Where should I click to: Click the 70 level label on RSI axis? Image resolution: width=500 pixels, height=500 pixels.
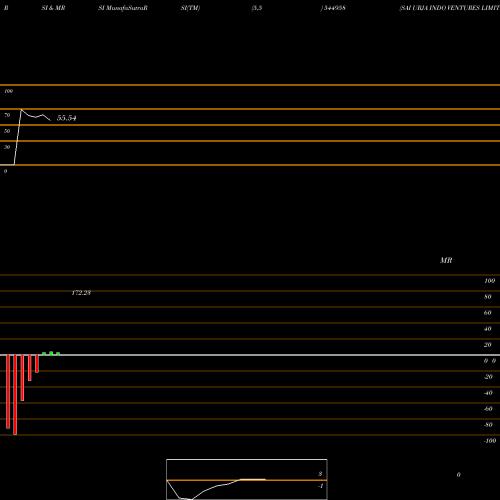click(x=7, y=115)
